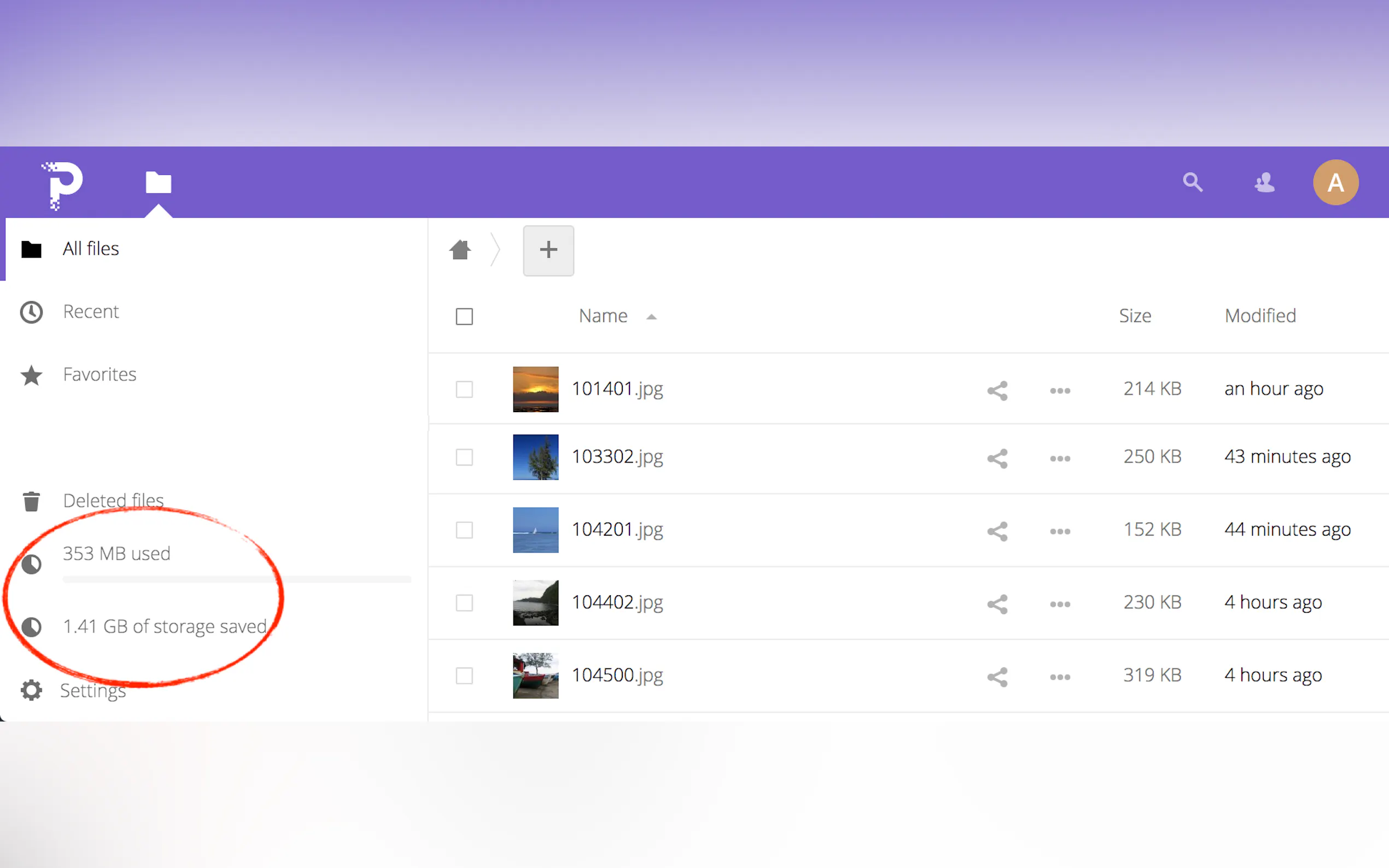Viewport: 1389px width, 868px height.
Task: Click share icon for 104402.jpg
Action: [x=997, y=604]
